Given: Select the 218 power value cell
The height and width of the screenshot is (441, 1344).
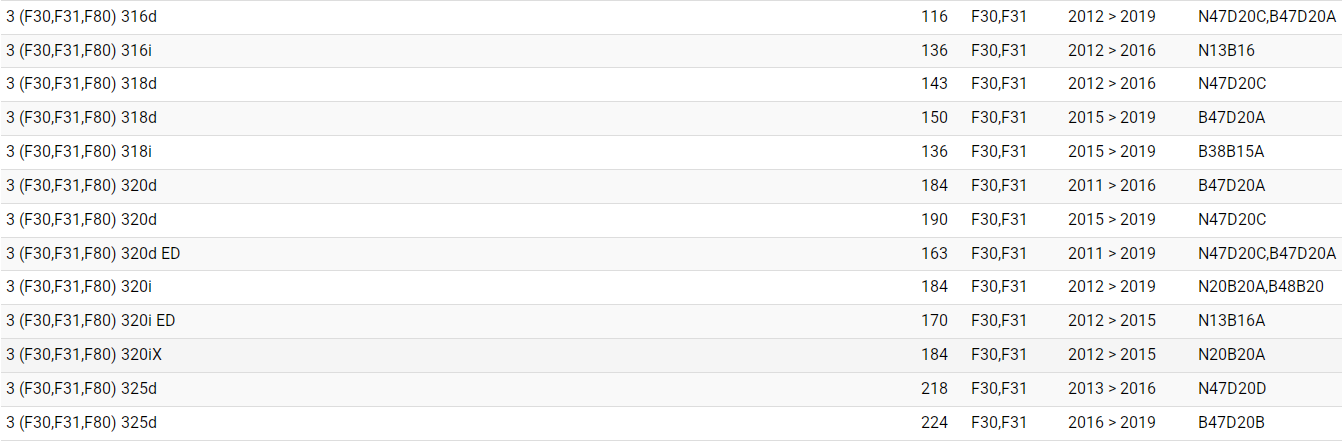Looking at the screenshot, I should coord(934,388).
